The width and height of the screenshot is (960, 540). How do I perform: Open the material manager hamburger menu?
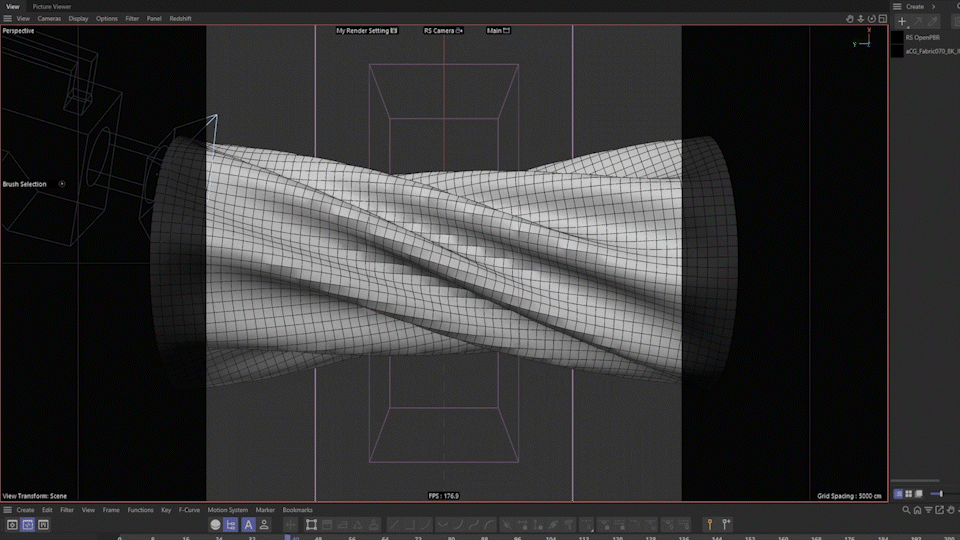pyautogui.click(x=897, y=7)
